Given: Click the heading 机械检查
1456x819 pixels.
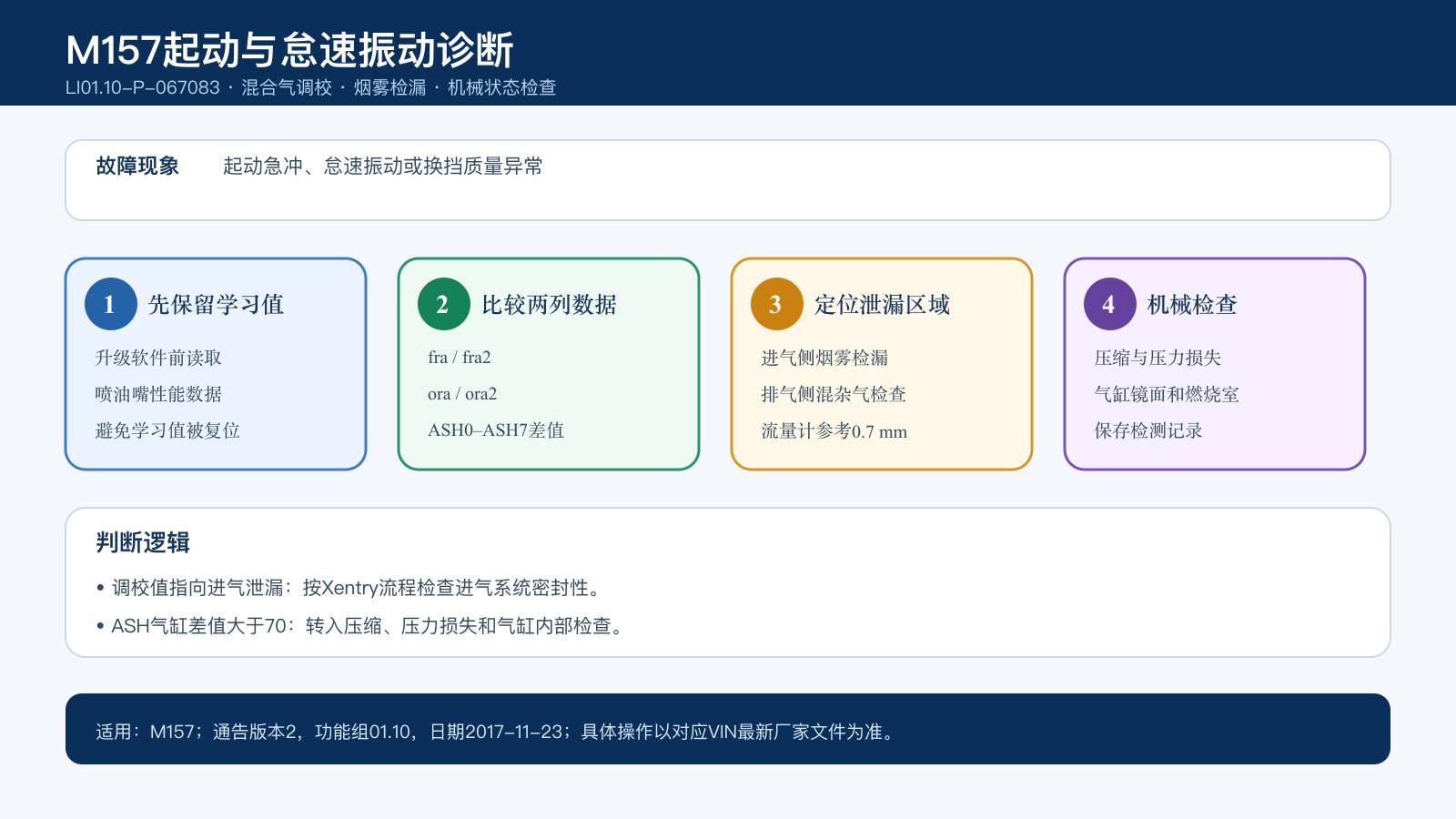Looking at the screenshot, I should pyautogui.click(x=1193, y=304).
